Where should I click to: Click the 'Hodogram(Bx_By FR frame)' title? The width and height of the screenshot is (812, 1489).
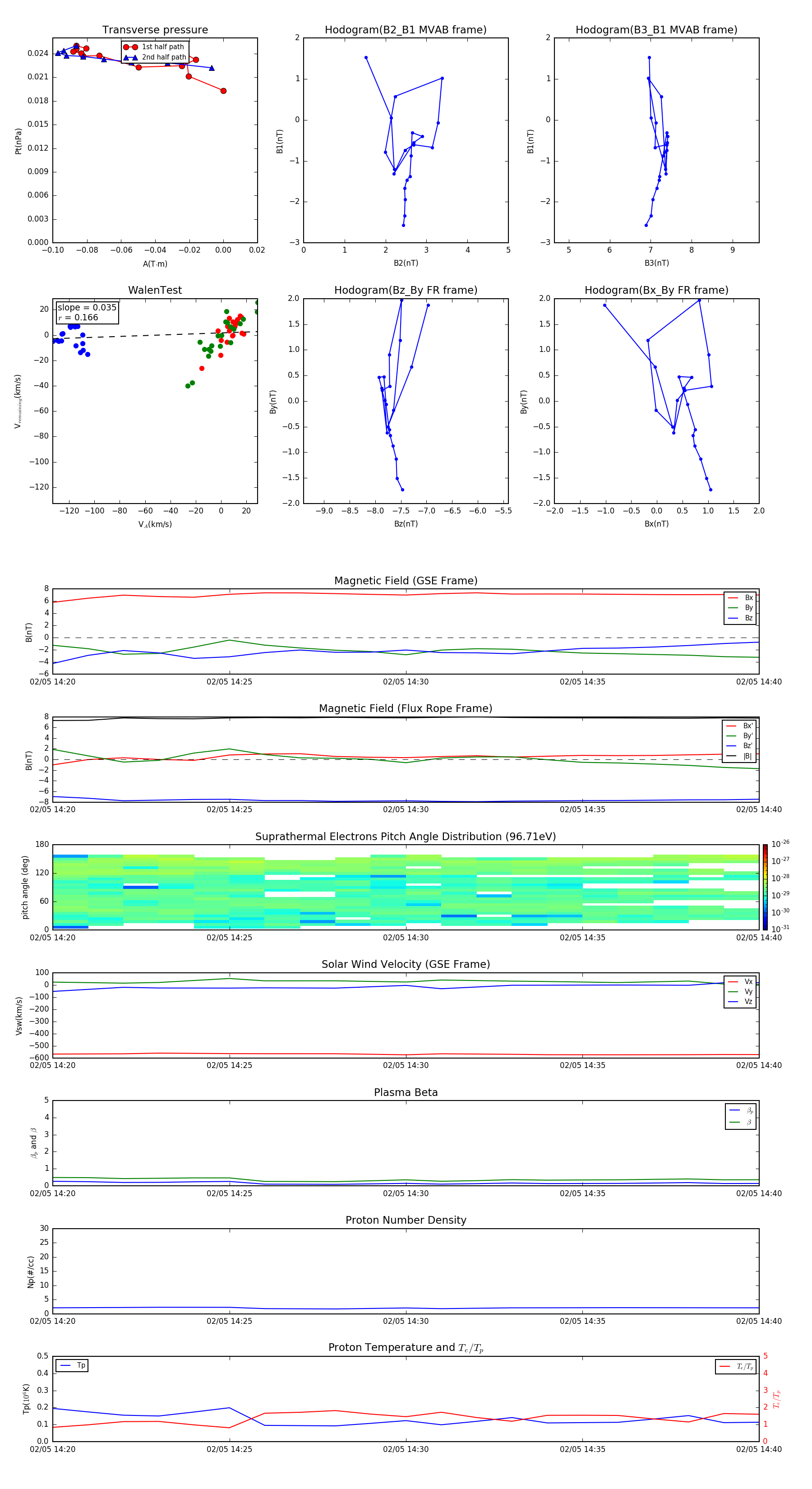coord(656,290)
